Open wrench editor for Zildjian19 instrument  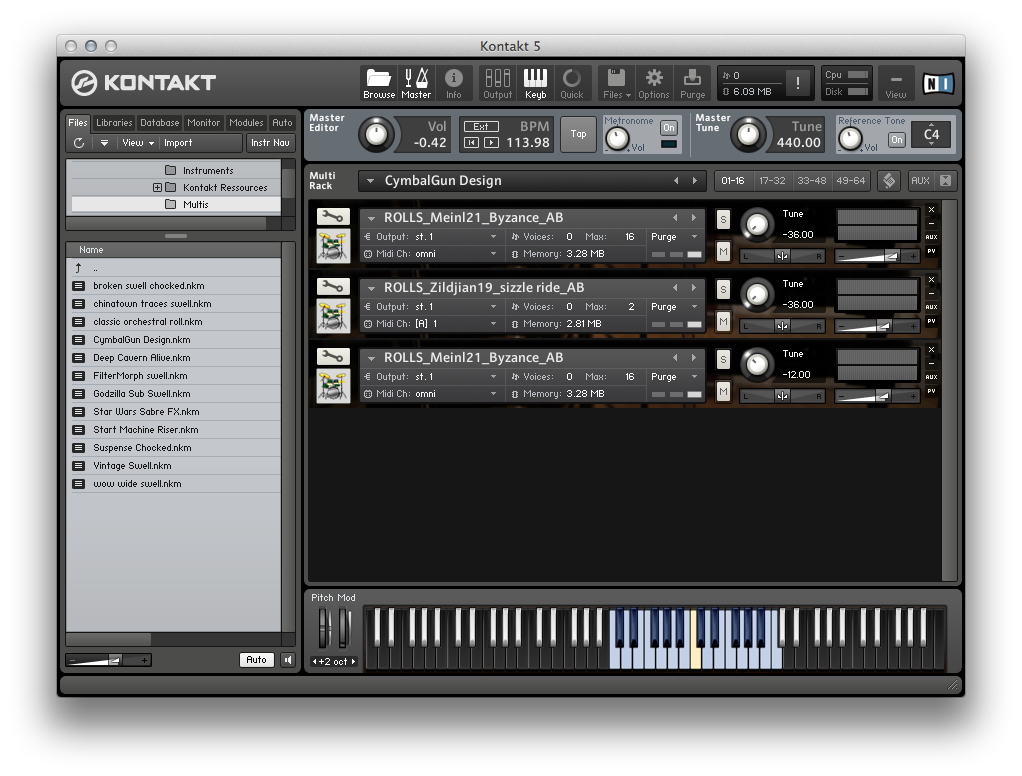tap(333, 286)
